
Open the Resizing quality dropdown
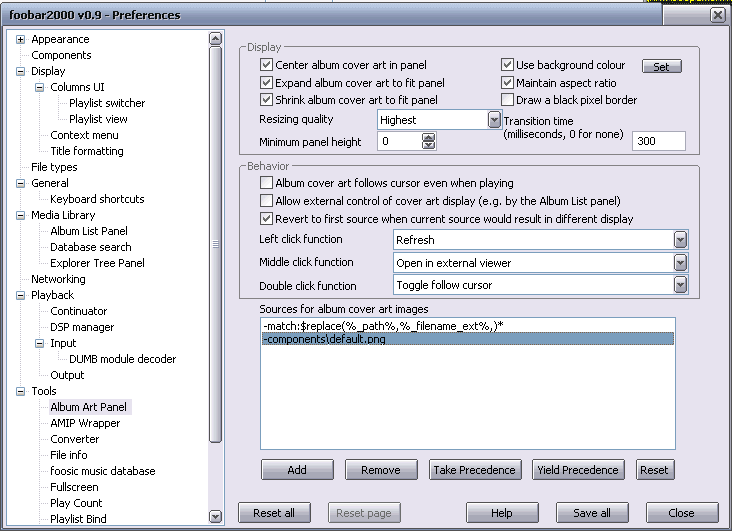(494, 120)
